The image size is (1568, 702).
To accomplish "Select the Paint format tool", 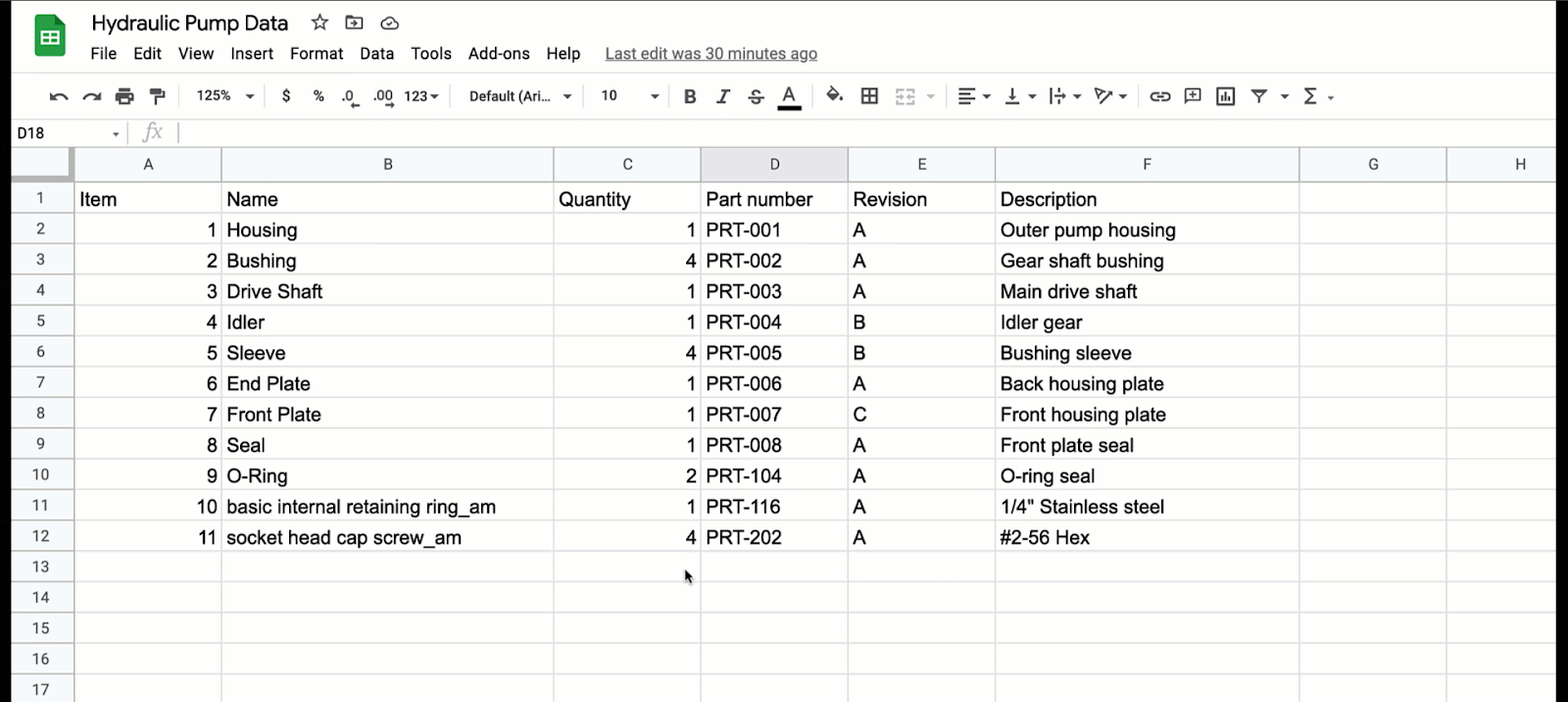I will pyautogui.click(x=157, y=96).
